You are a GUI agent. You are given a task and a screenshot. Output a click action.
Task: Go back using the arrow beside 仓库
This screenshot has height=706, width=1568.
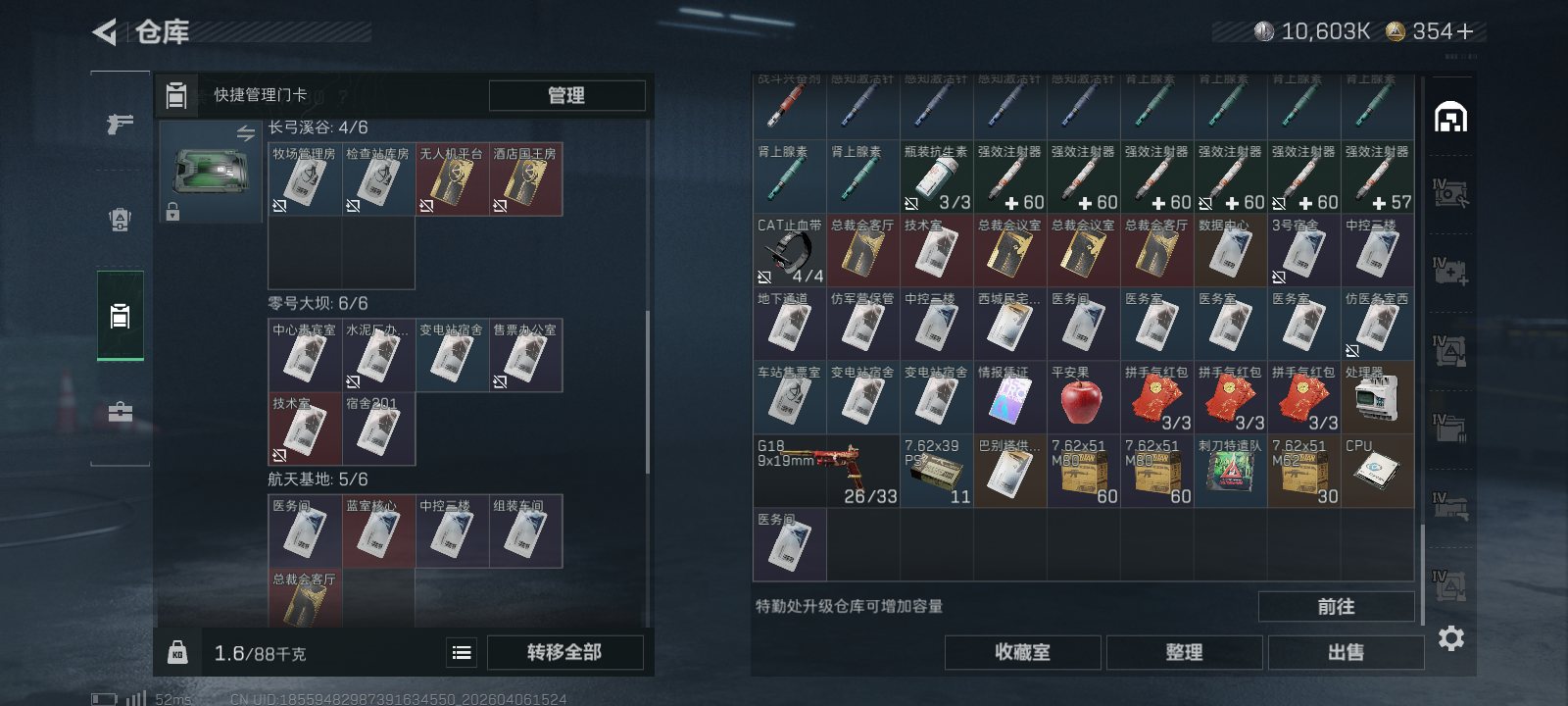(104, 32)
